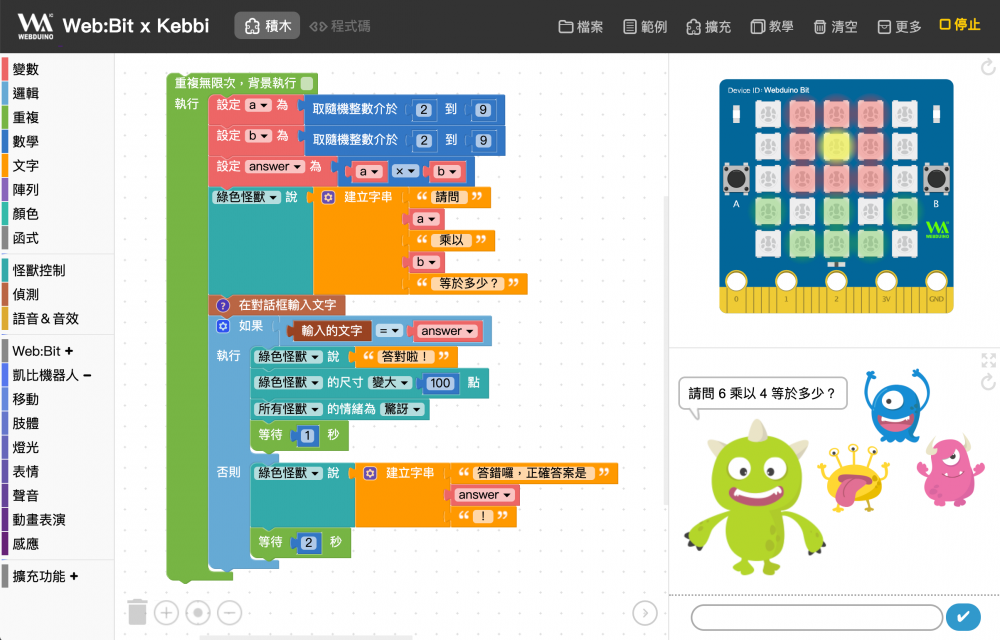Image resolution: width=1000 pixels, height=640 pixels.
Task: Expand the 擴充功能 category
Action: coord(46,576)
